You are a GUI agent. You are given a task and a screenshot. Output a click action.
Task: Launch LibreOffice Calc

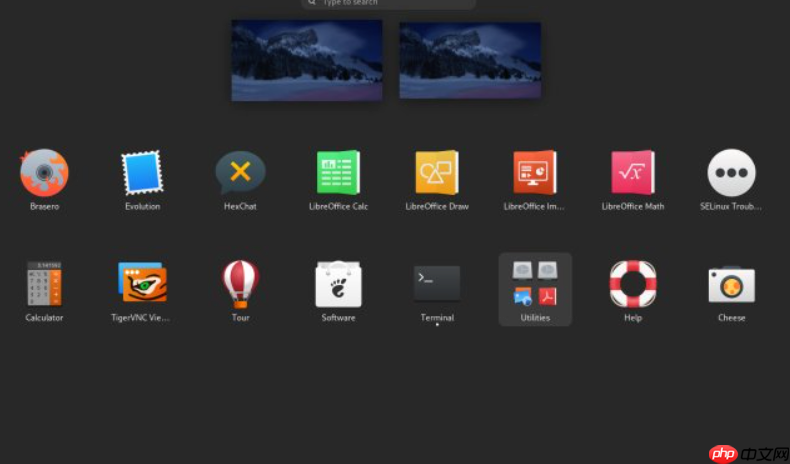[x=338, y=173]
